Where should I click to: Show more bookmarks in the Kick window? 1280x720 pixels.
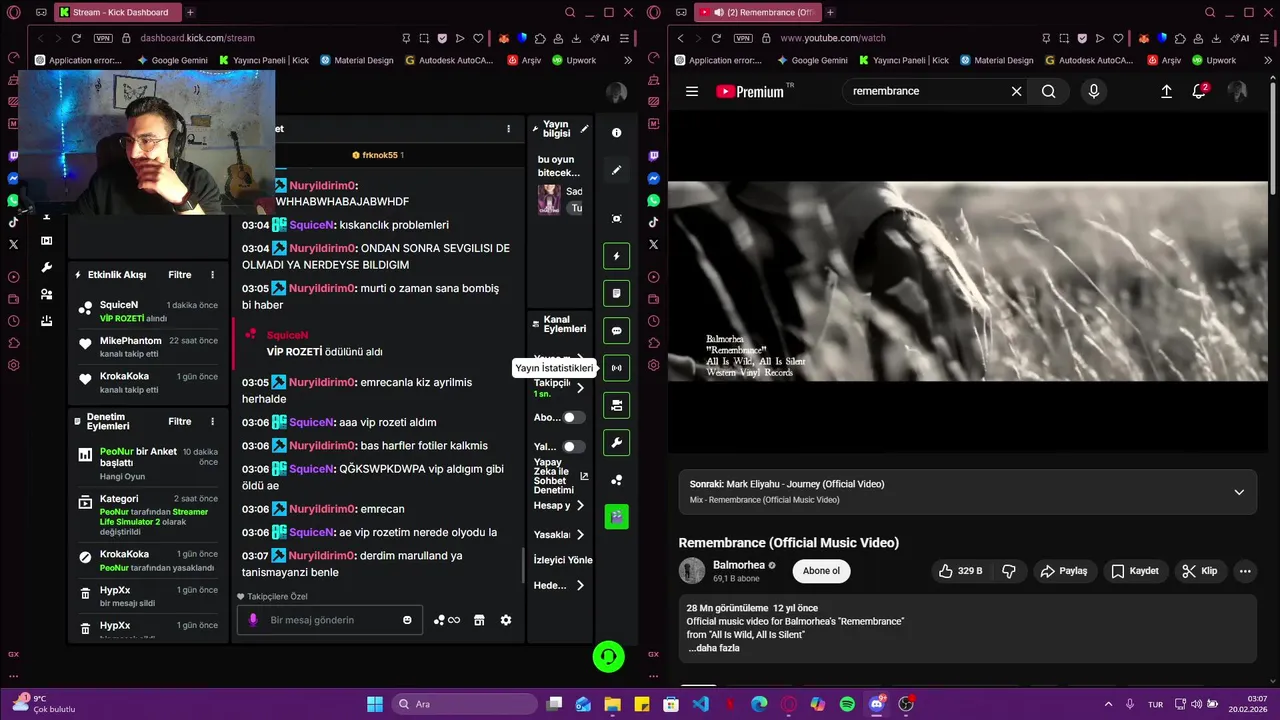627,60
